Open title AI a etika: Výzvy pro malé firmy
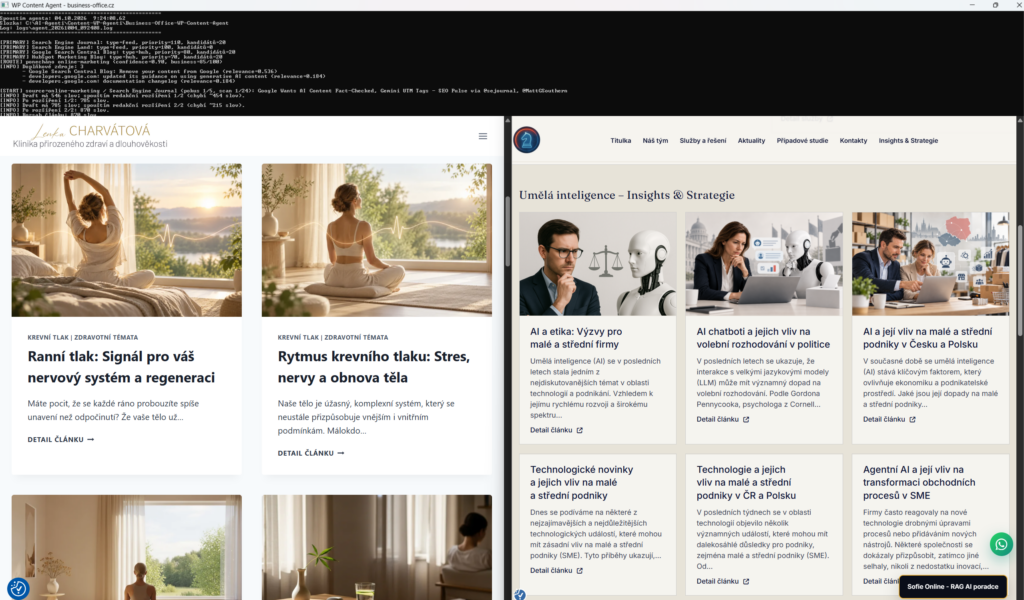1024x600 pixels. tap(575, 338)
